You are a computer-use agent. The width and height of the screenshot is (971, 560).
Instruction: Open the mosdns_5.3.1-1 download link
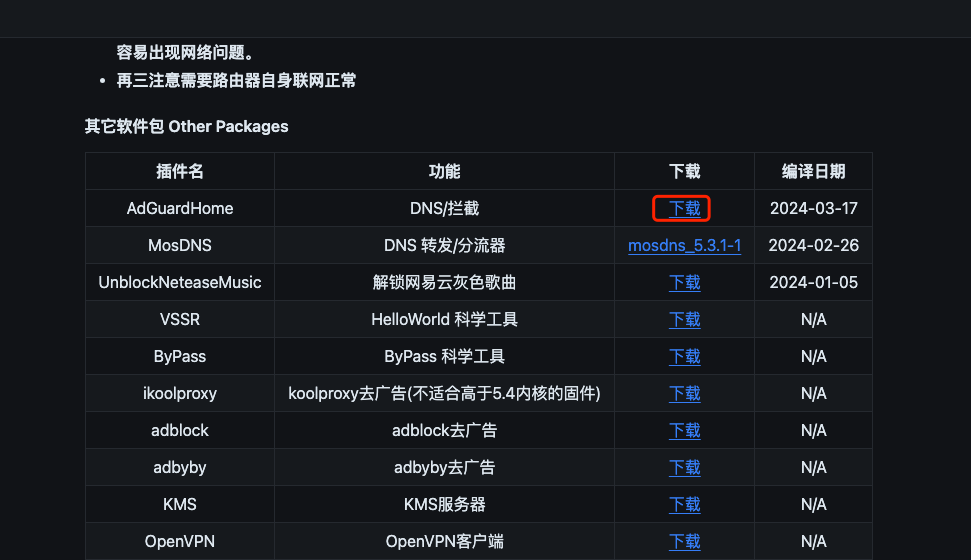tap(684, 245)
